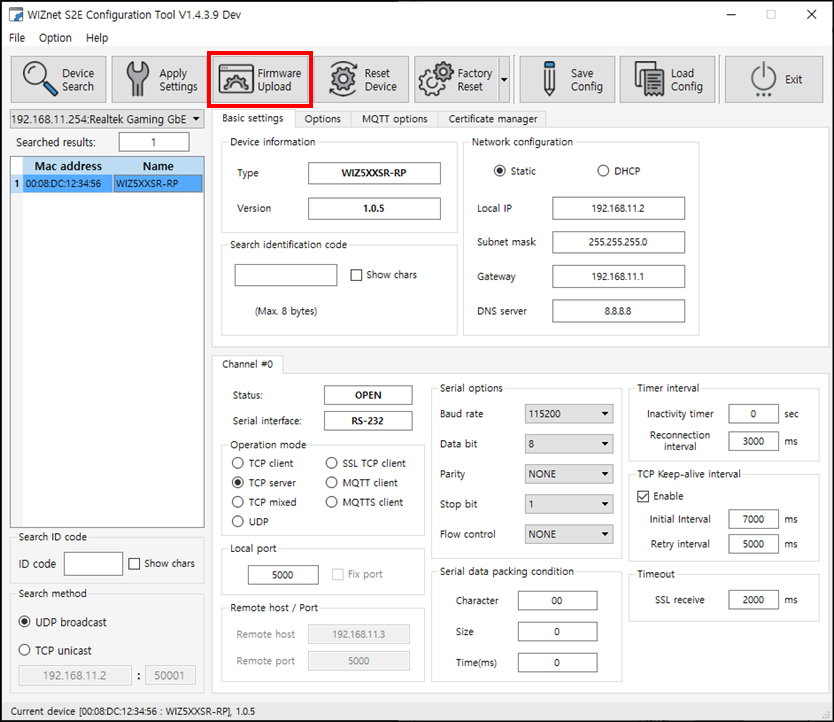Viewport: 834px width, 722px height.
Task: Open the Parity dropdown
Action: click(569, 474)
